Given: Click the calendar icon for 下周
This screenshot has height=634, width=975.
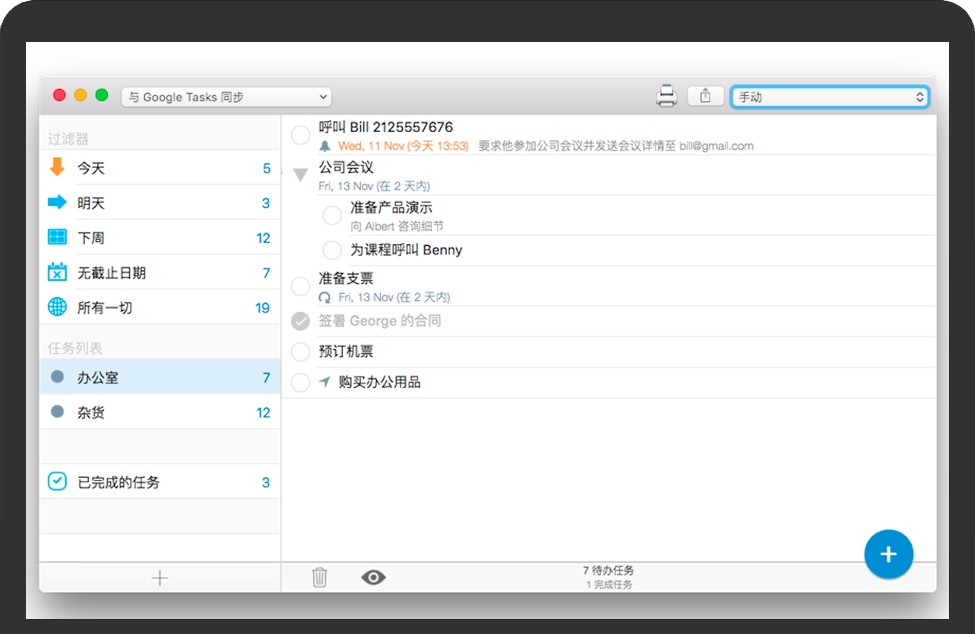Looking at the screenshot, I should 58,238.
